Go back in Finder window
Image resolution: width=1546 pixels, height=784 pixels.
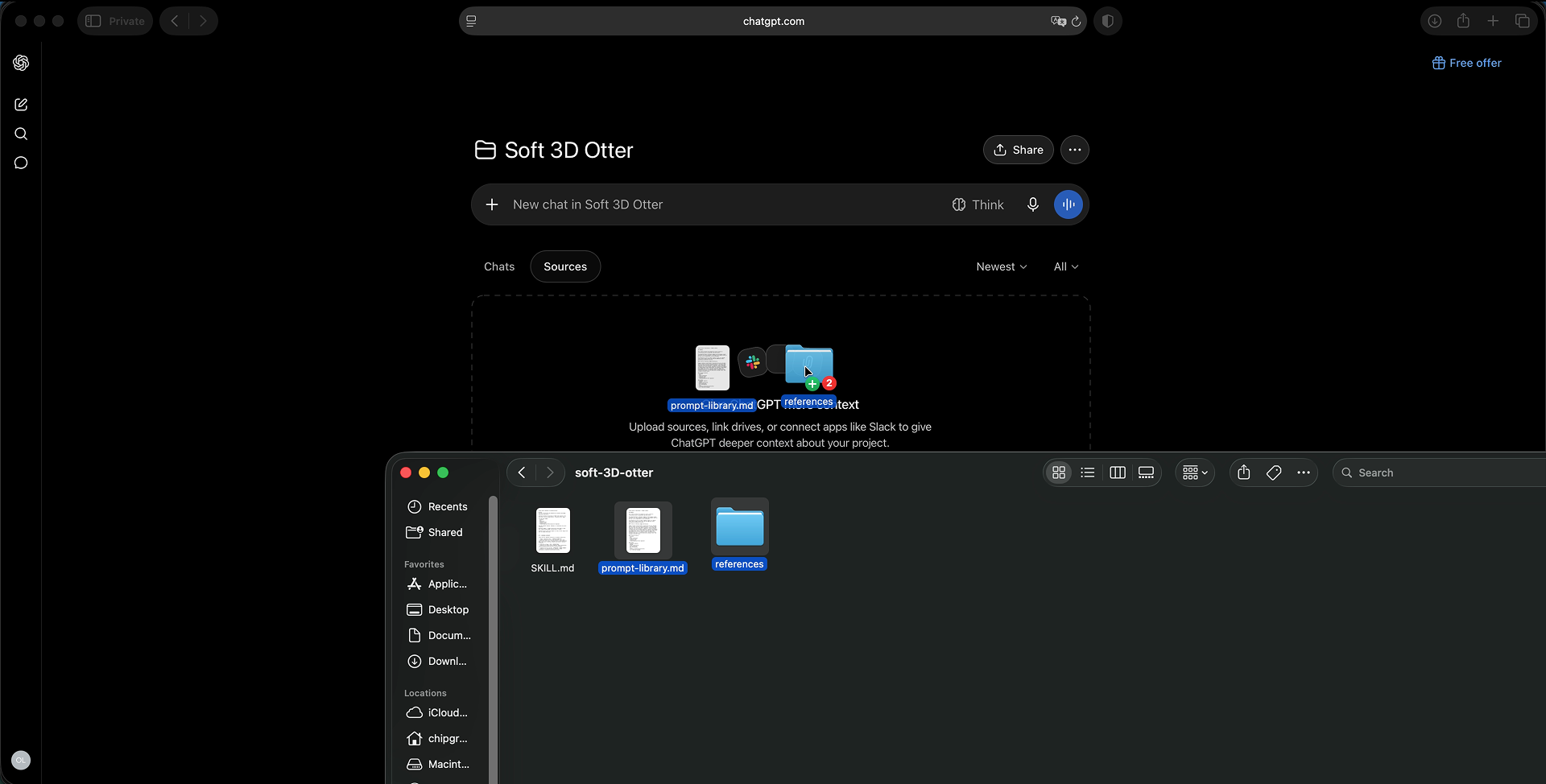522,472
